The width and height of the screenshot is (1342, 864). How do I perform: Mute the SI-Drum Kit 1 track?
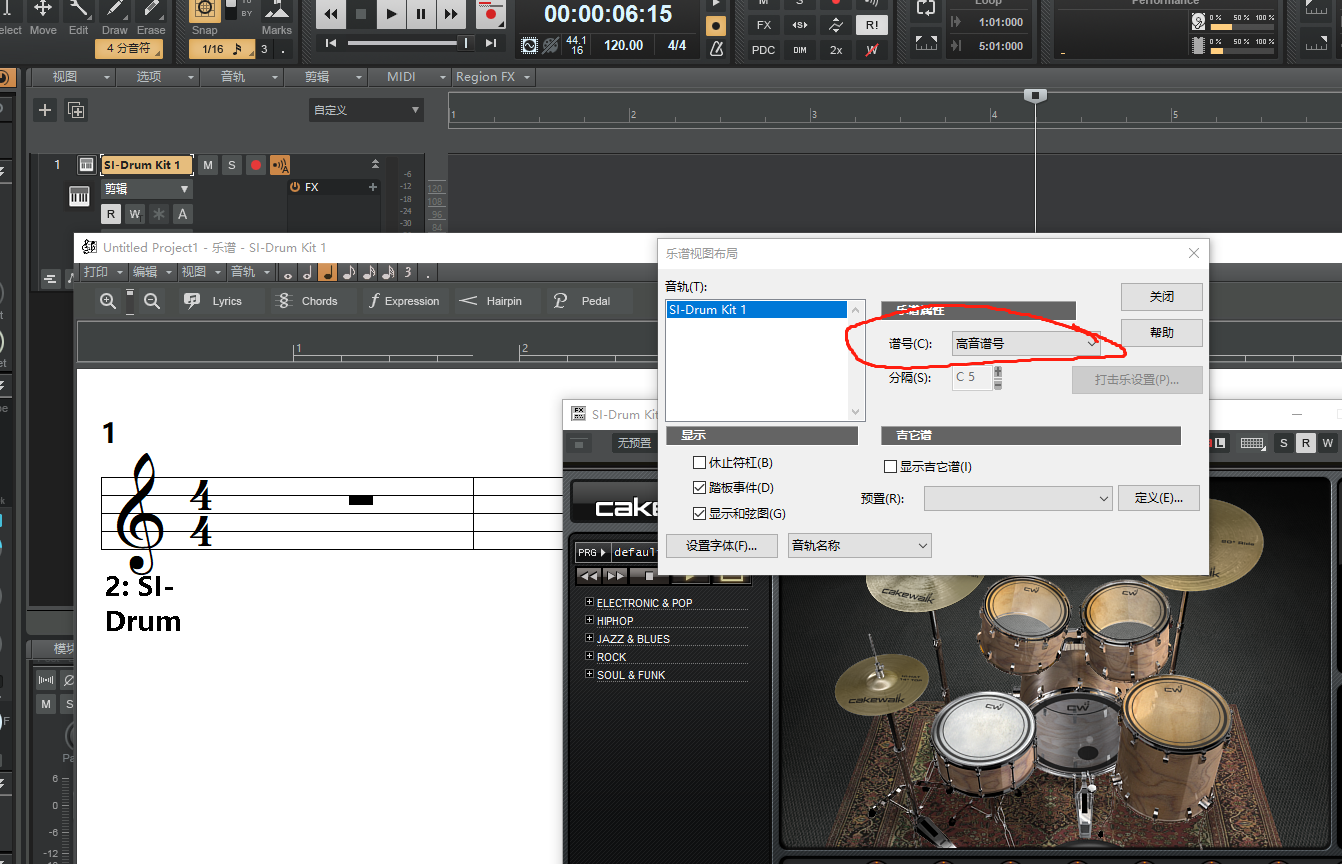(208, 165)
